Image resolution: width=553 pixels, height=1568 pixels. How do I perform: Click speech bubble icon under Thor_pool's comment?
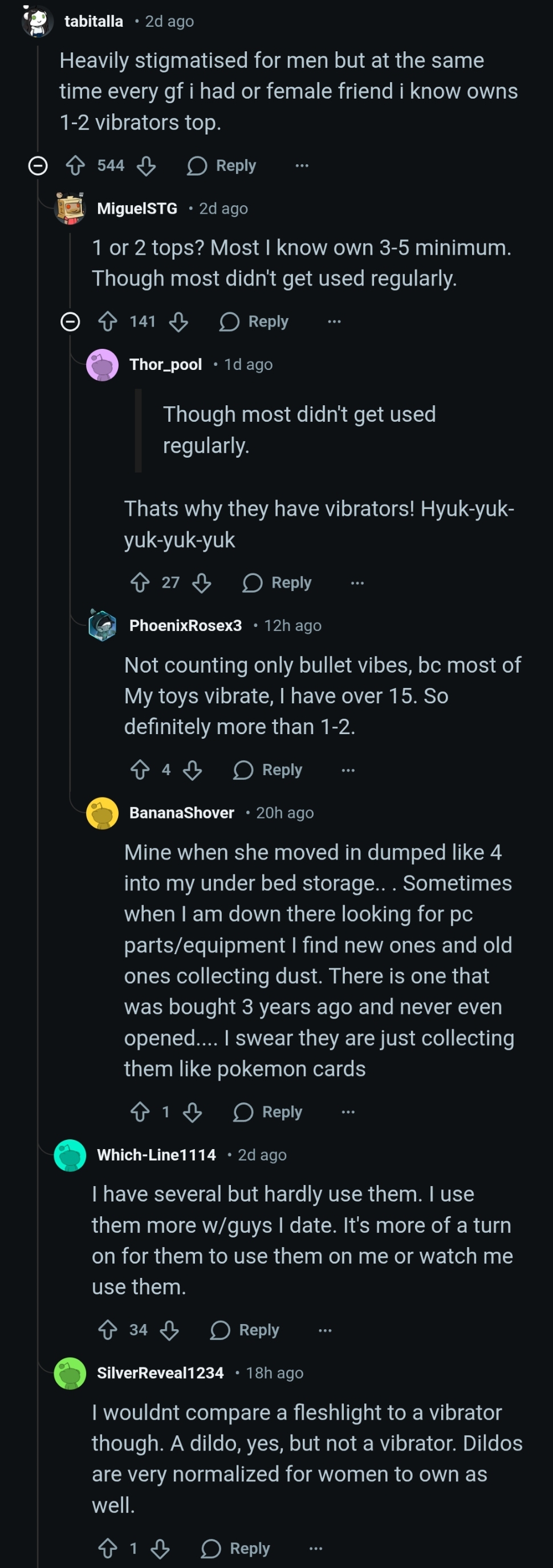tap(252, 583)
